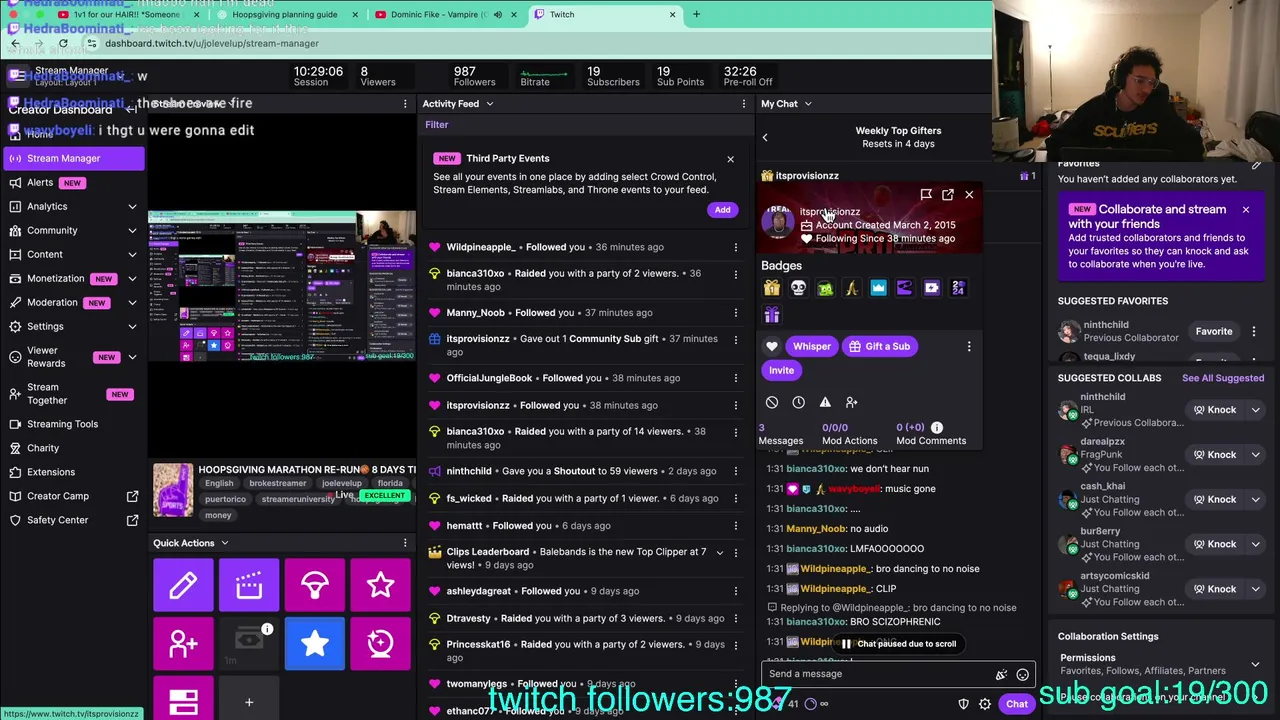Open the emote picker in chat input
1280x720 pixels.
(1022, 674)
